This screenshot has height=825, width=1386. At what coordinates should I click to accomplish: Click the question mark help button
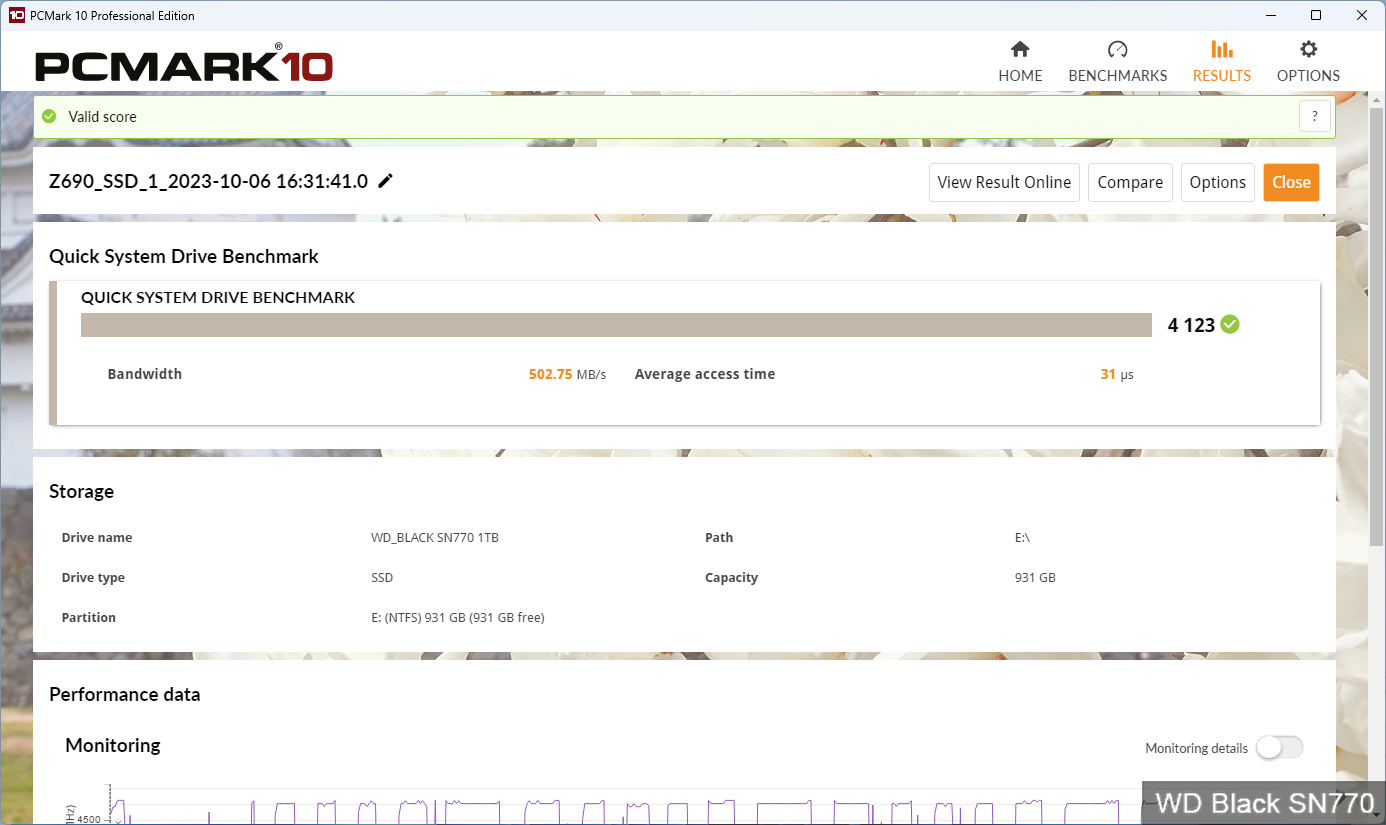click(1315, 116)
